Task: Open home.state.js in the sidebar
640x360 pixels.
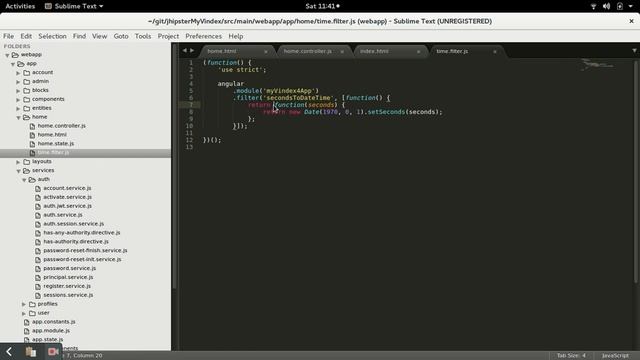Action: point(56,144)
